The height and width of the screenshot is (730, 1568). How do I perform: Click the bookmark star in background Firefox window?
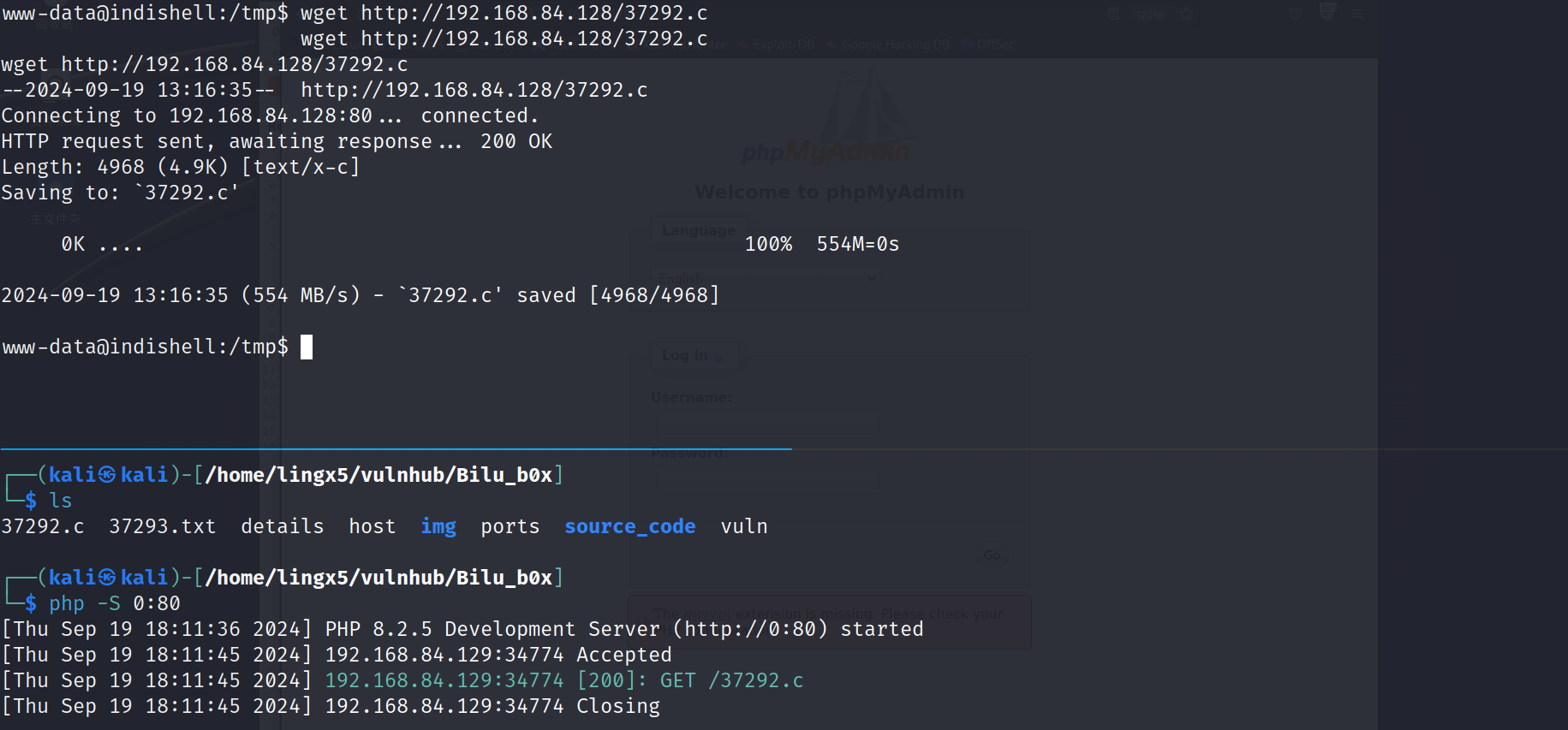[1186, 14]
